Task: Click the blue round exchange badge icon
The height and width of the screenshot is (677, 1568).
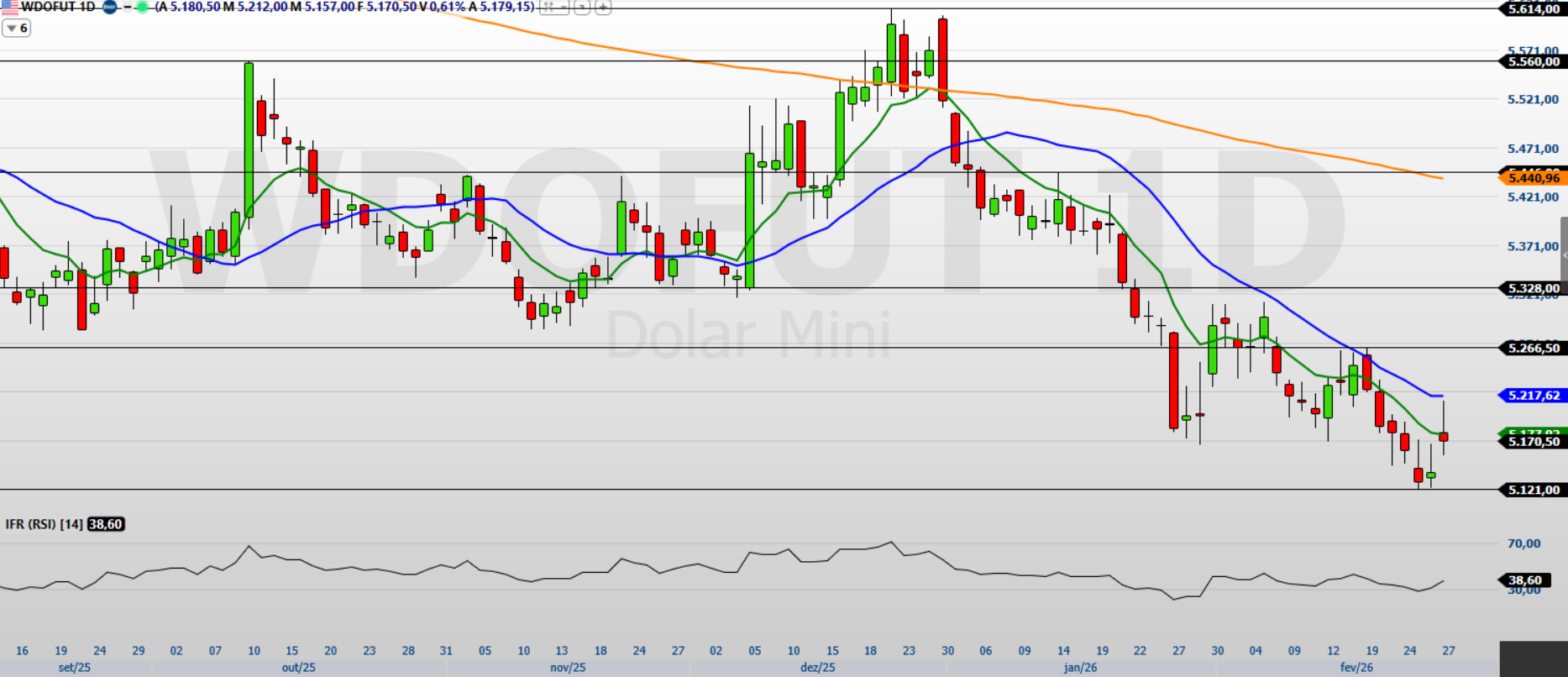Action: pyautogui.click(x=110, y=7)
